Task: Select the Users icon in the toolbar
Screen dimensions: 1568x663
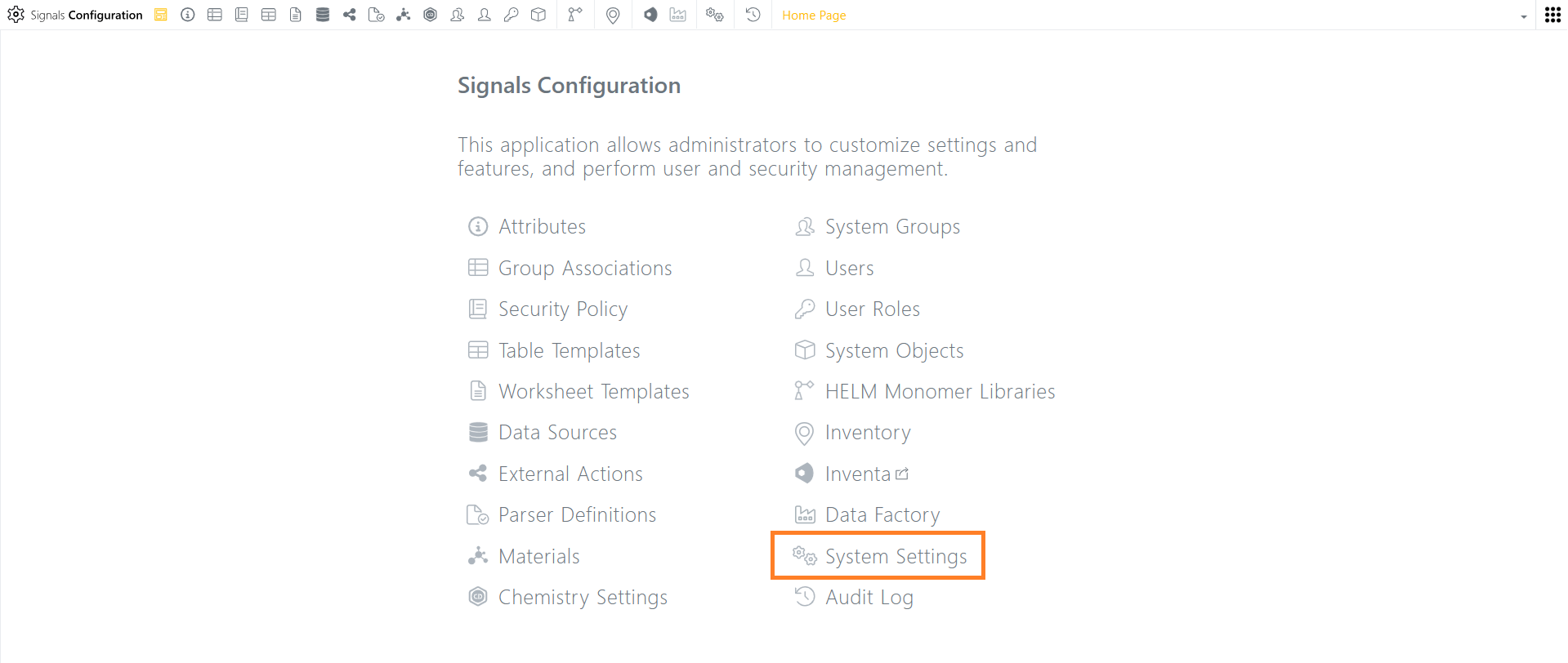Action: pos(485,15)
